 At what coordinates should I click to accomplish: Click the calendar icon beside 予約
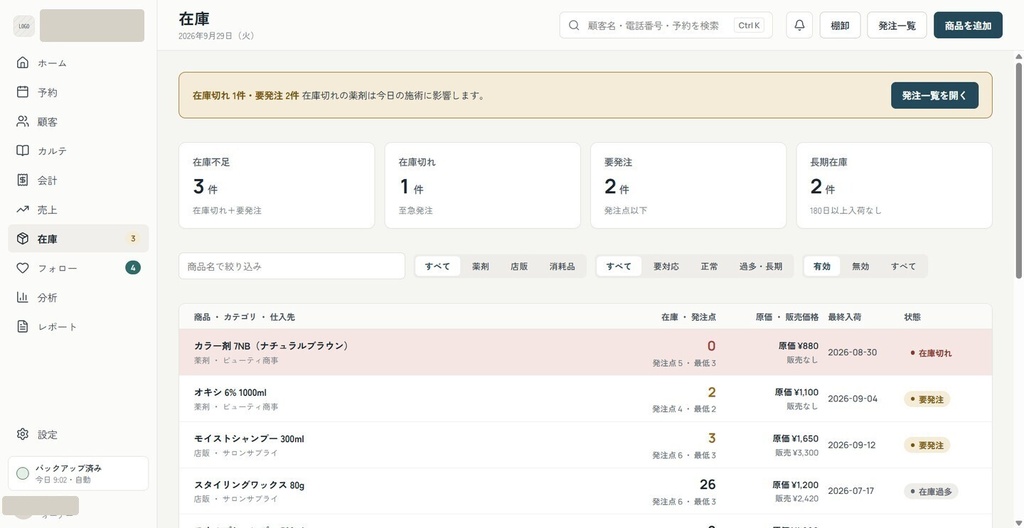coord(23,92)
